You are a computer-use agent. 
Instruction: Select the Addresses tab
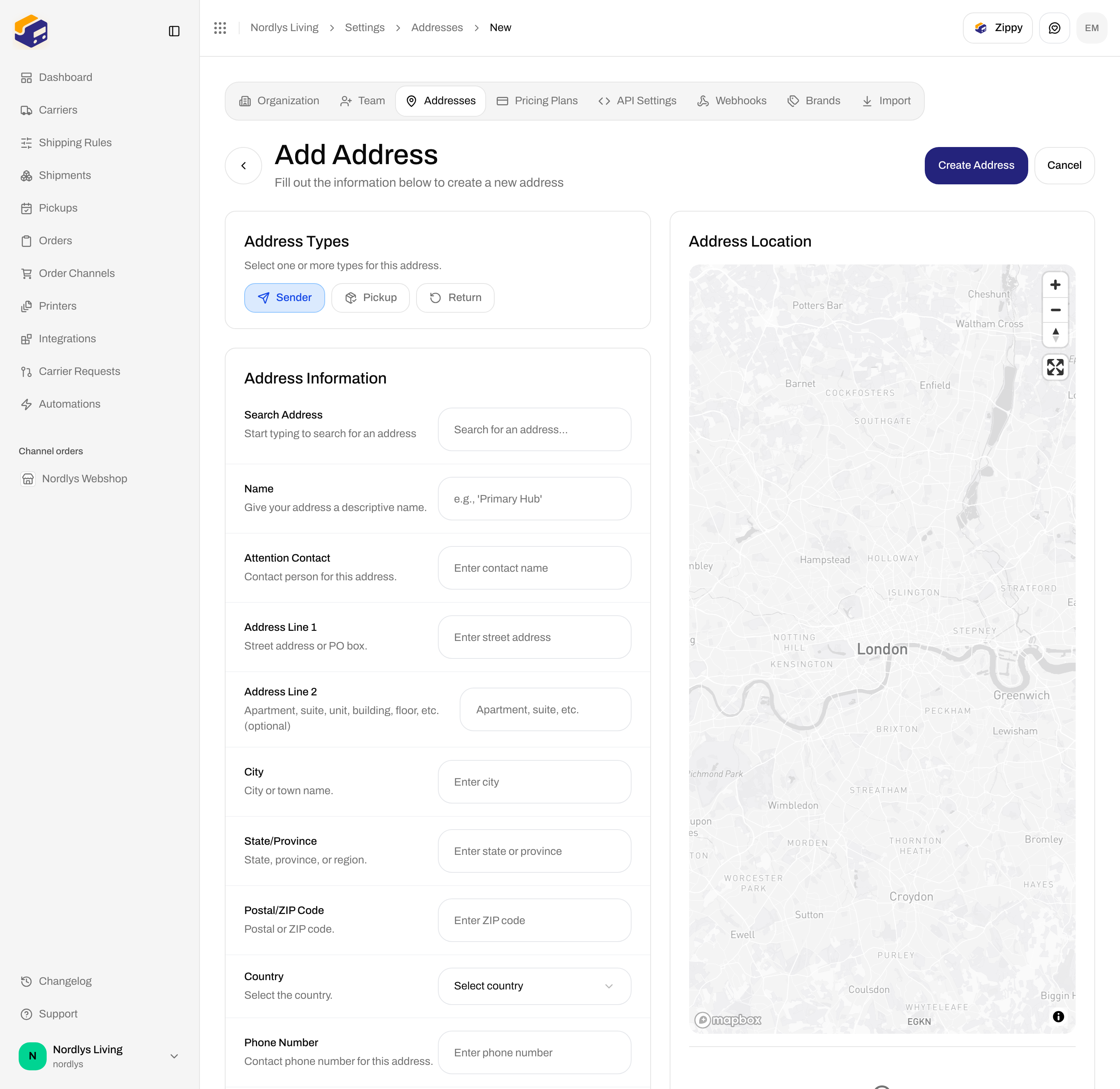pos(441,101)
